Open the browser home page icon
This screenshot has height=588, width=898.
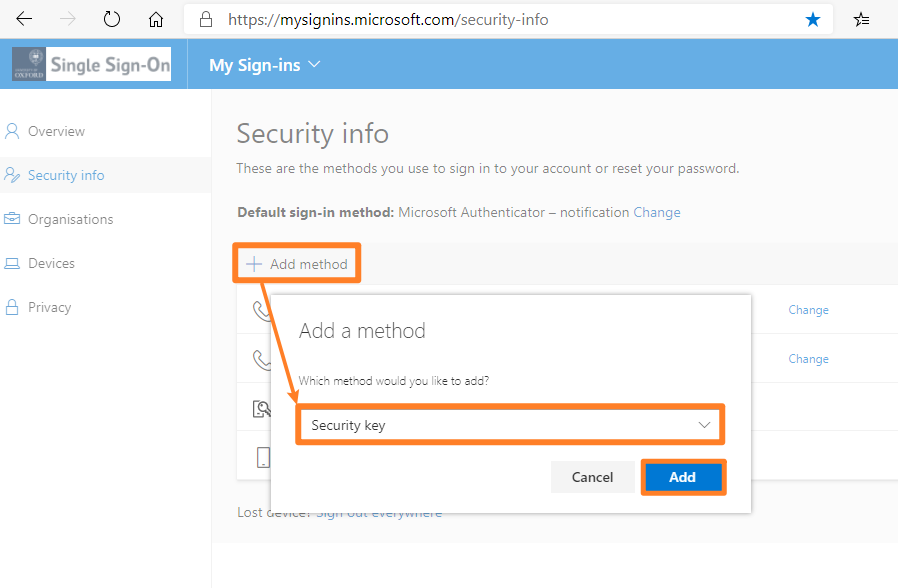156,20
